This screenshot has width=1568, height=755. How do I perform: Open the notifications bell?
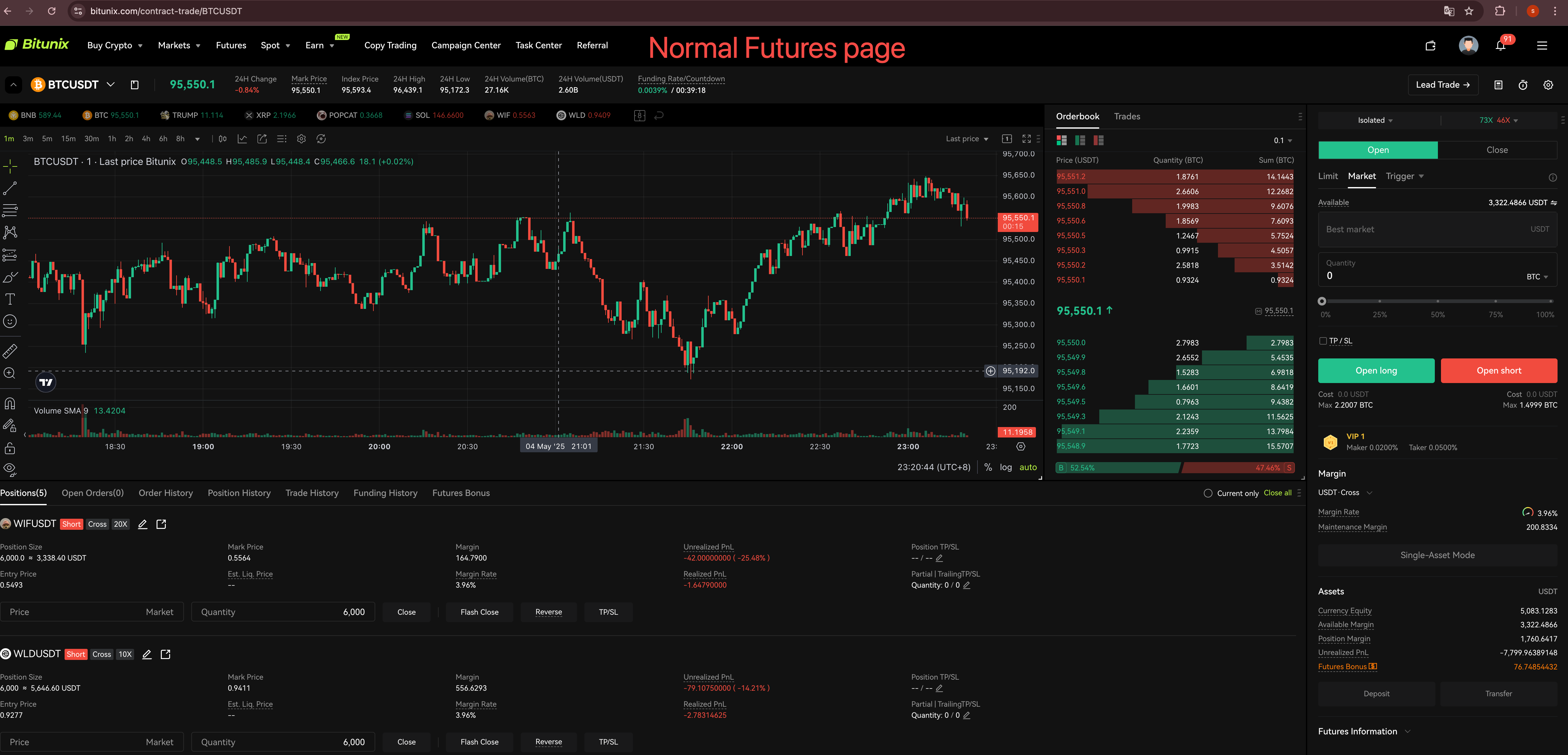(x=1500, y=46)
